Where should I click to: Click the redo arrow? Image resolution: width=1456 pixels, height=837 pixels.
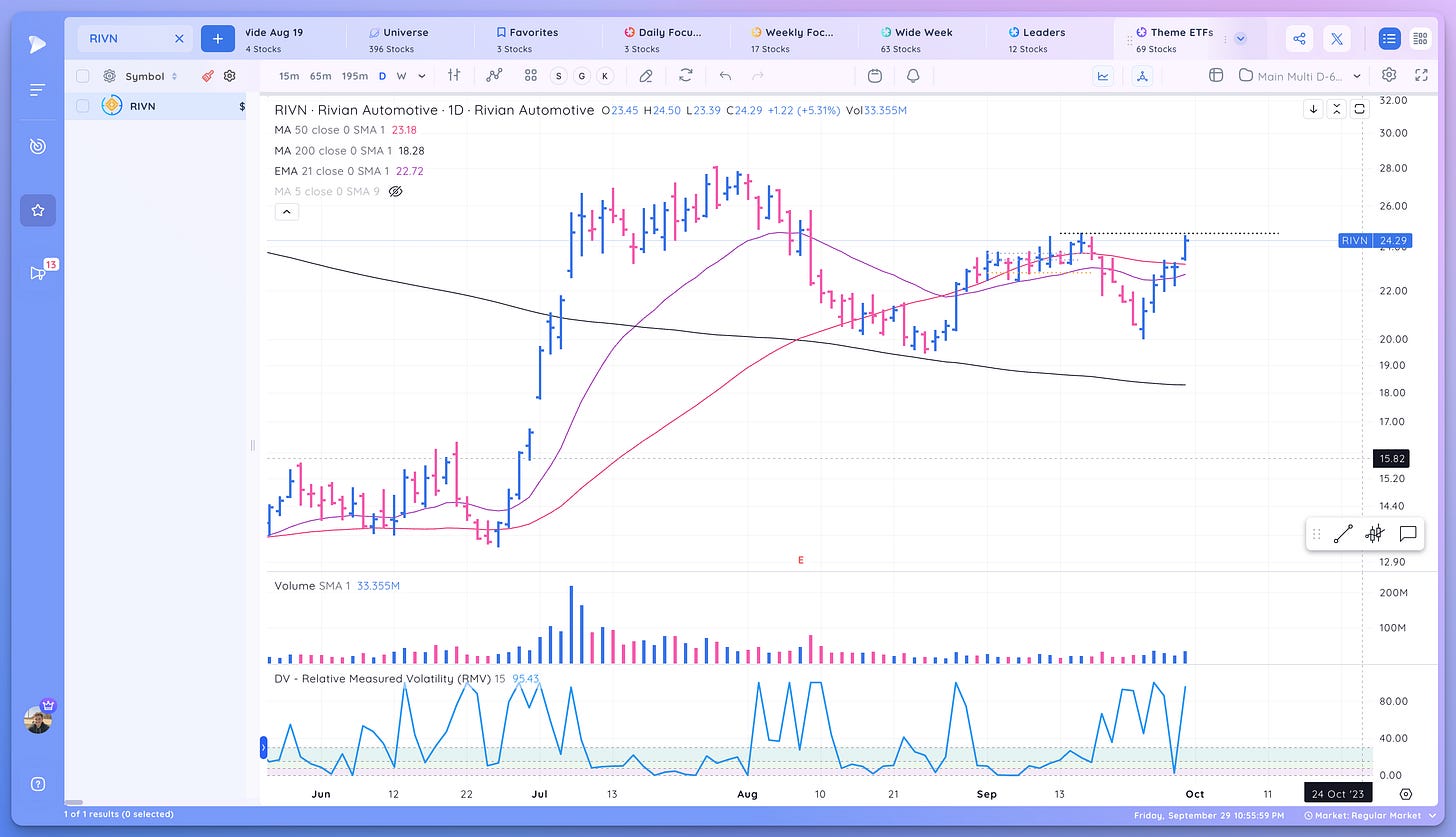757,75
